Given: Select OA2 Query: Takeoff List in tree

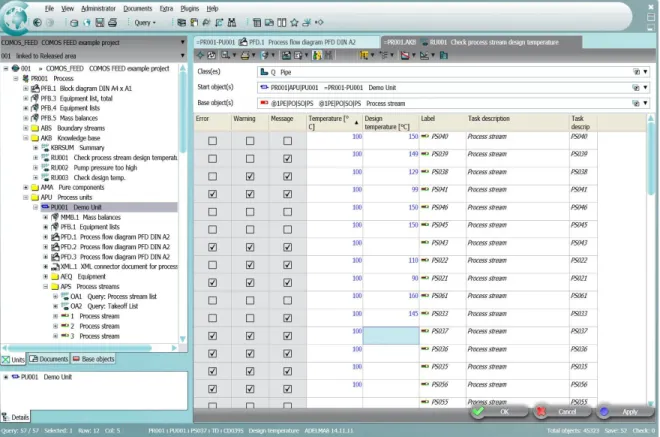Looking at the screenshot, I should click(x=100, y=306).
